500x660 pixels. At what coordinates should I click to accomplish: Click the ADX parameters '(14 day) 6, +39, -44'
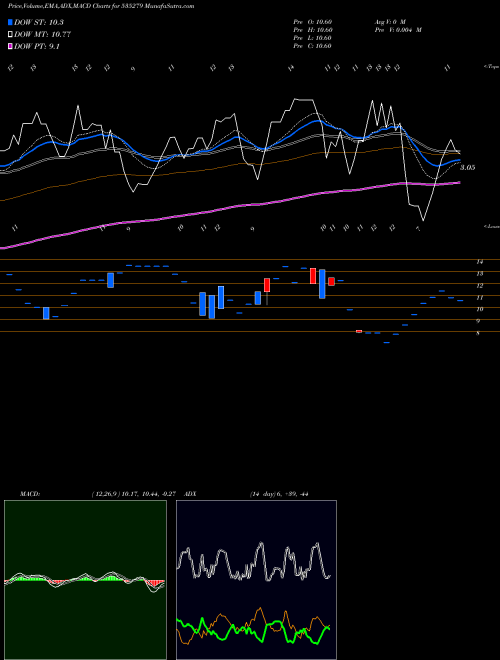click(279, 494)
